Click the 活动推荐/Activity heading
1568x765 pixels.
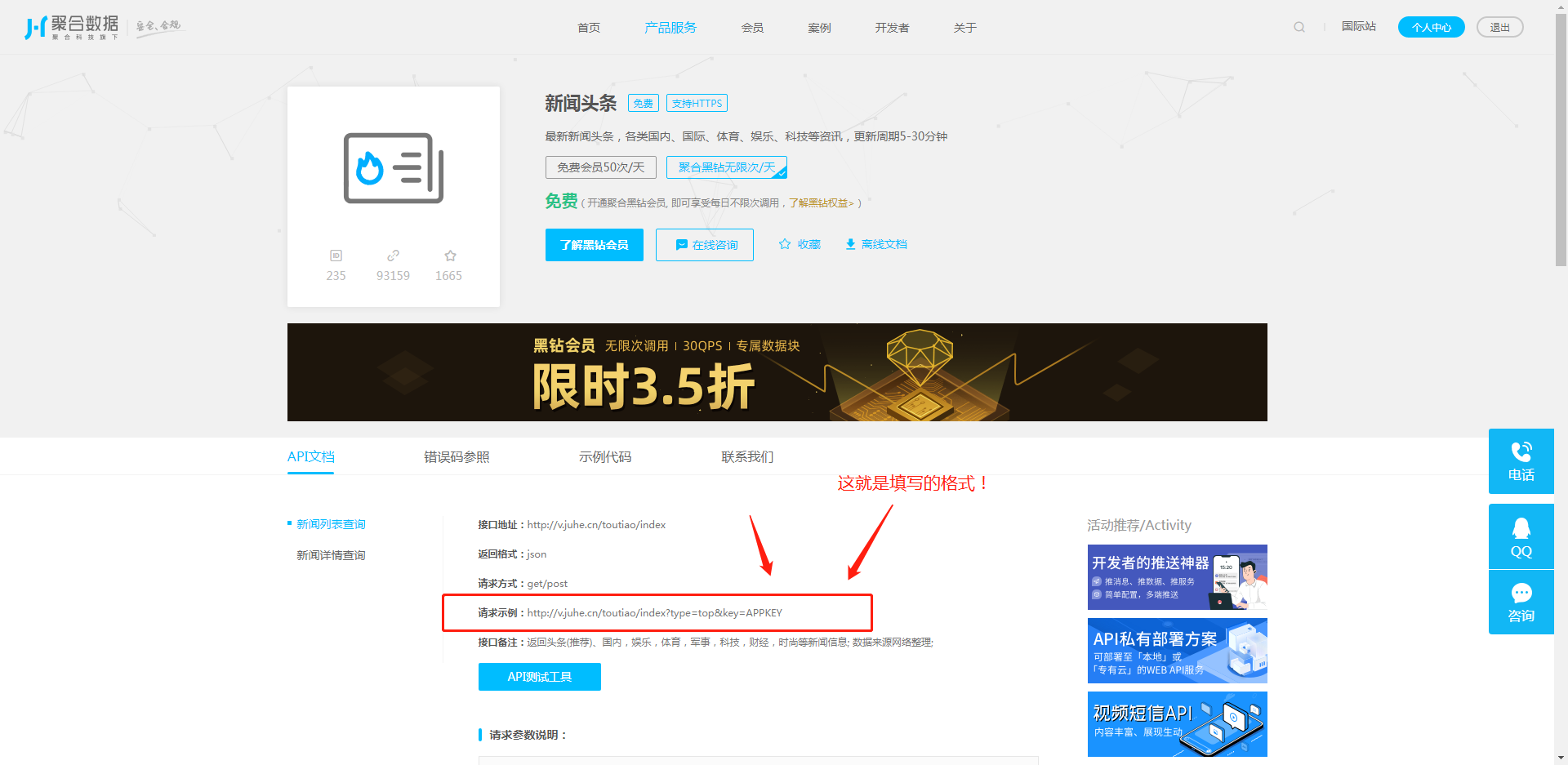click(1139, 525)
